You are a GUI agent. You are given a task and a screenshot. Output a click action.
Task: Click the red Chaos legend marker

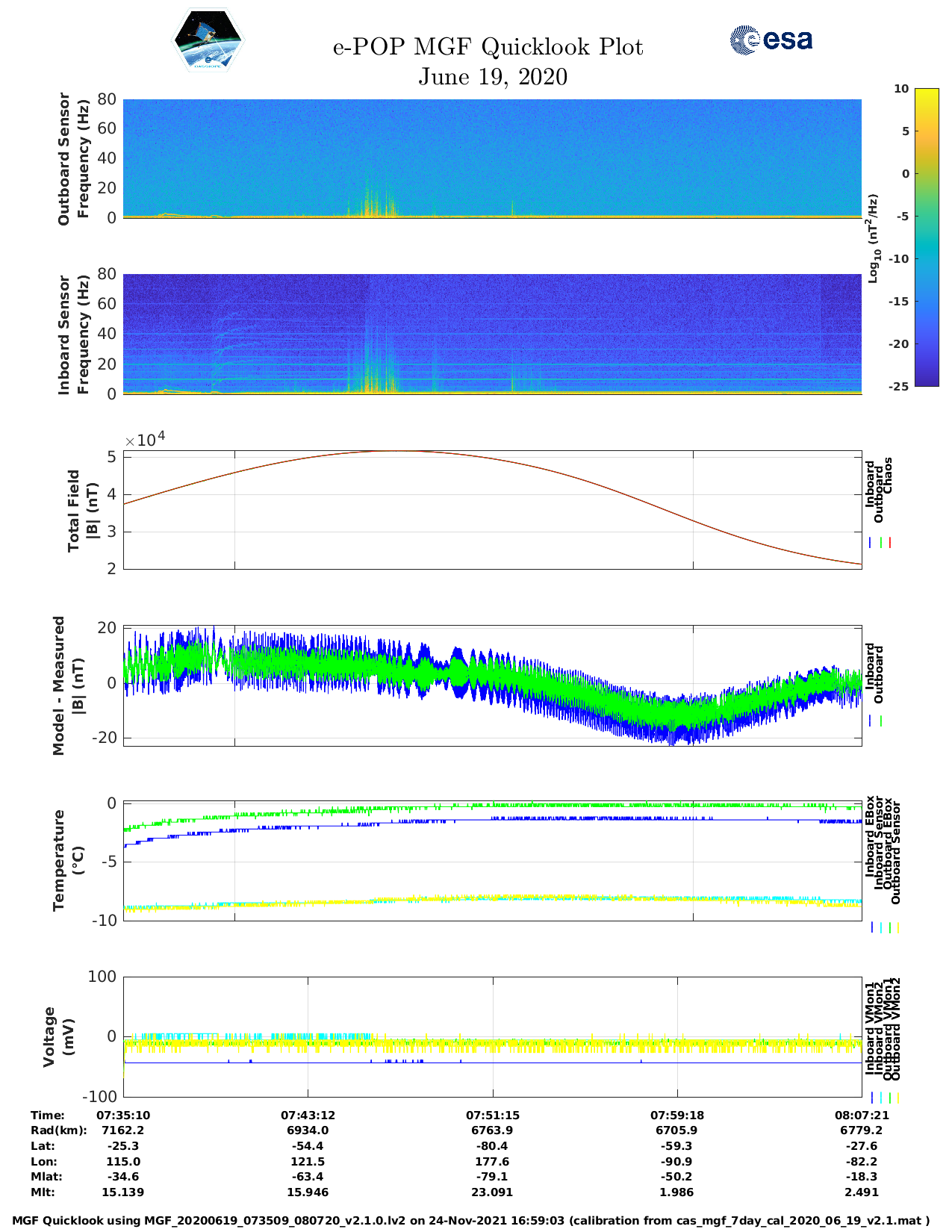pos(889,543)
